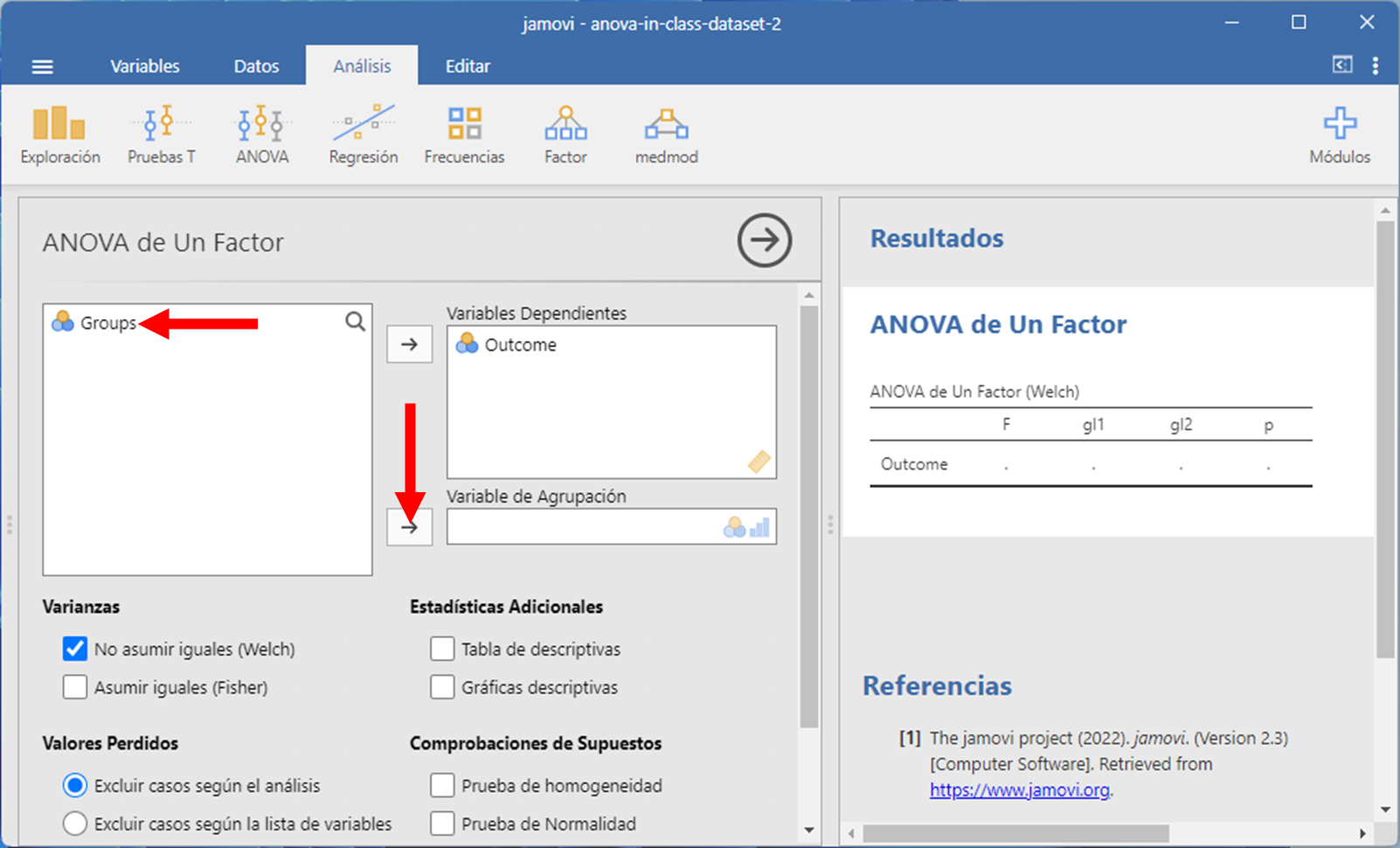This screenshot has height=848, width=1400.
Task: Collapse options panel with circled arrow
Action: [x=764, y=240]
